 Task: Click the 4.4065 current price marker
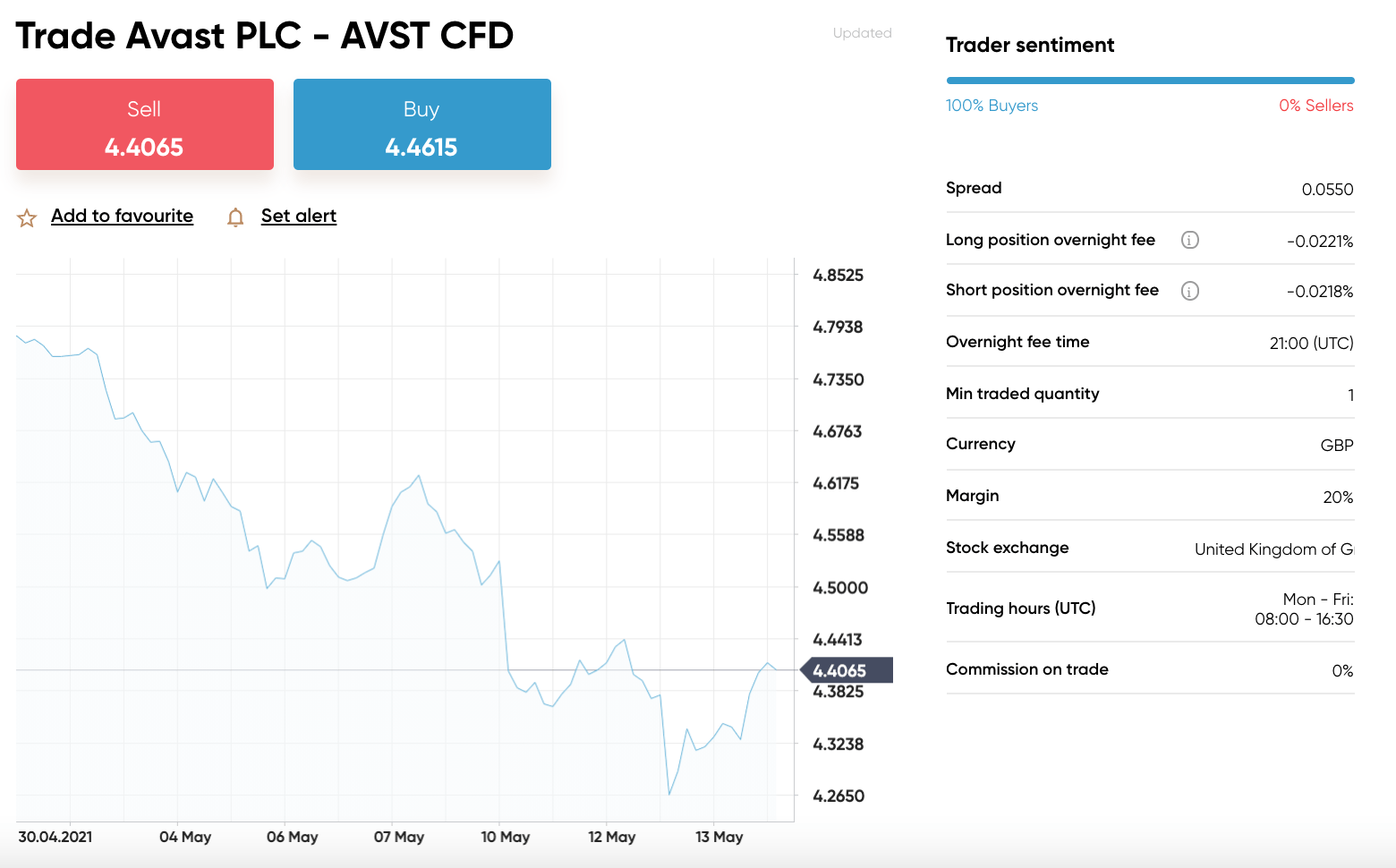[x=846, y=670]
